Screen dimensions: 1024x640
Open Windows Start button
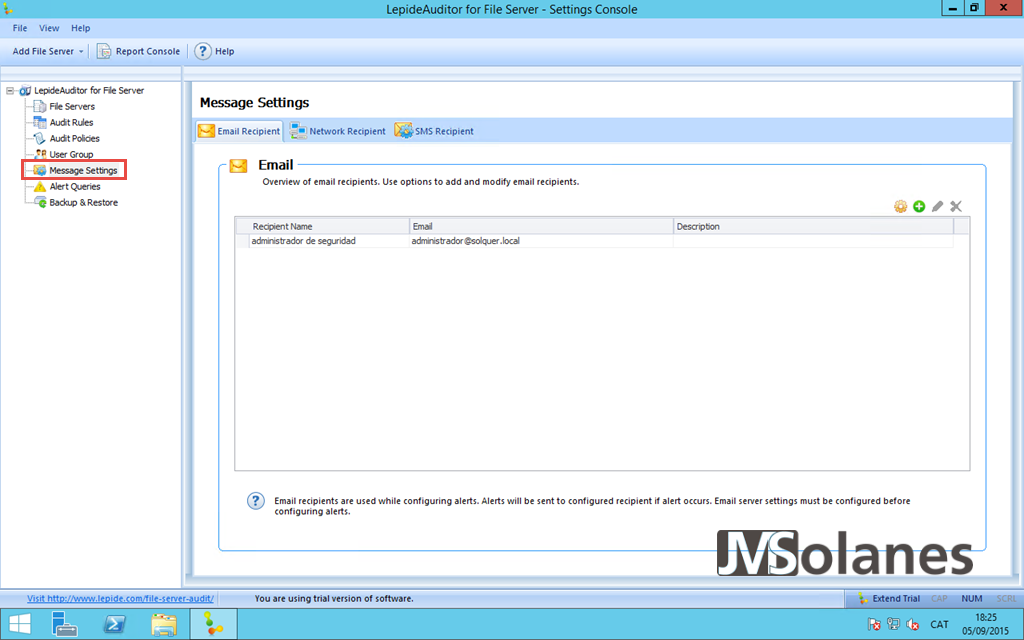pyautogui.click(x=20, y=624)
